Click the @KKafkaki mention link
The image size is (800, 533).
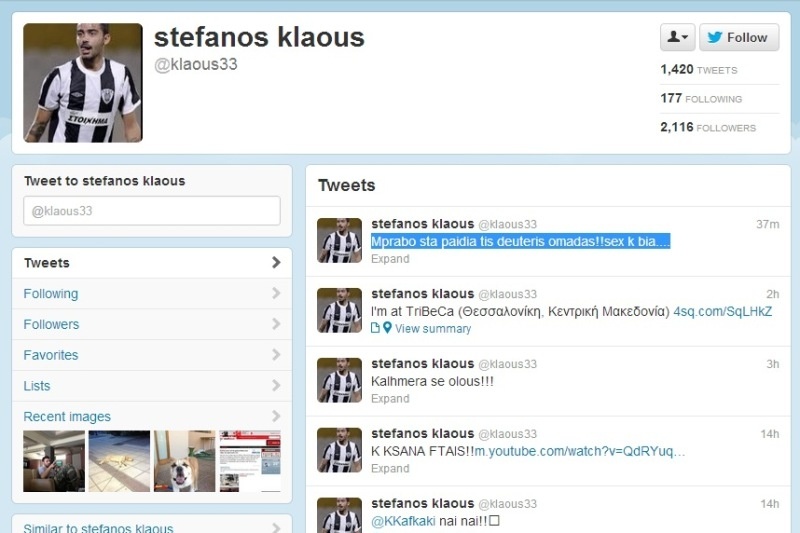[403, 521]
